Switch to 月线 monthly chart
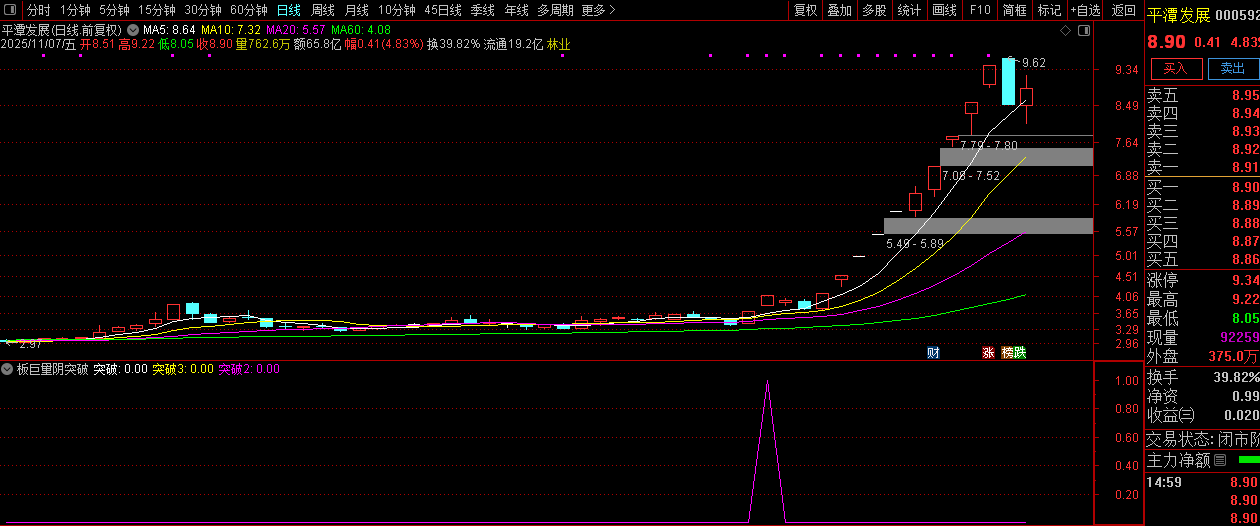The image size is (1260, 526). click(356, 10)
